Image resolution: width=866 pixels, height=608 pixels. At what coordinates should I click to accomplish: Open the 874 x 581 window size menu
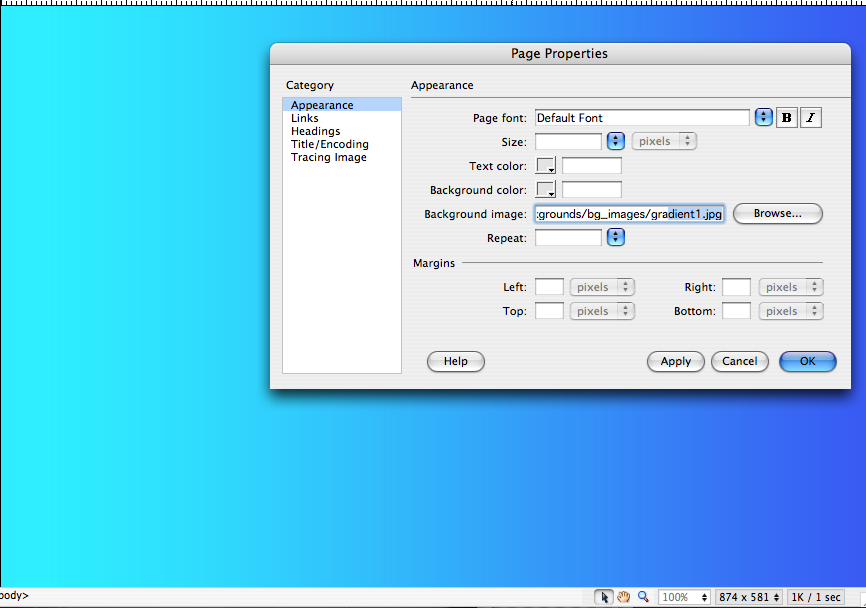pos(748,597)
